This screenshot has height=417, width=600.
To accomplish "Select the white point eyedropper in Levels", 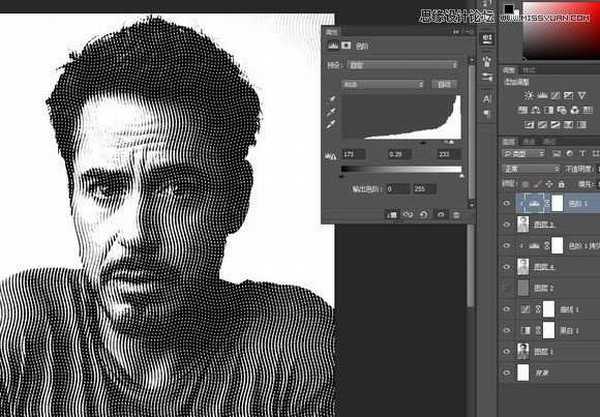I will point(333,126).
